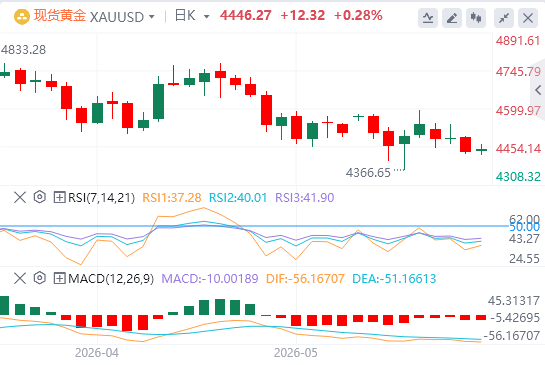The height and width of the screenshot is (365, 545).
Task: Open MACD indicator settings gear
Action: (x=40, y=278)
